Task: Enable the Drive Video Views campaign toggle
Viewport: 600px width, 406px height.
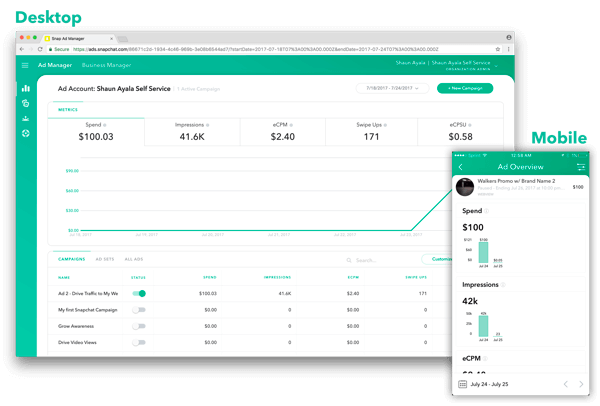Action: pyautogui.click(x=139, y=342)
